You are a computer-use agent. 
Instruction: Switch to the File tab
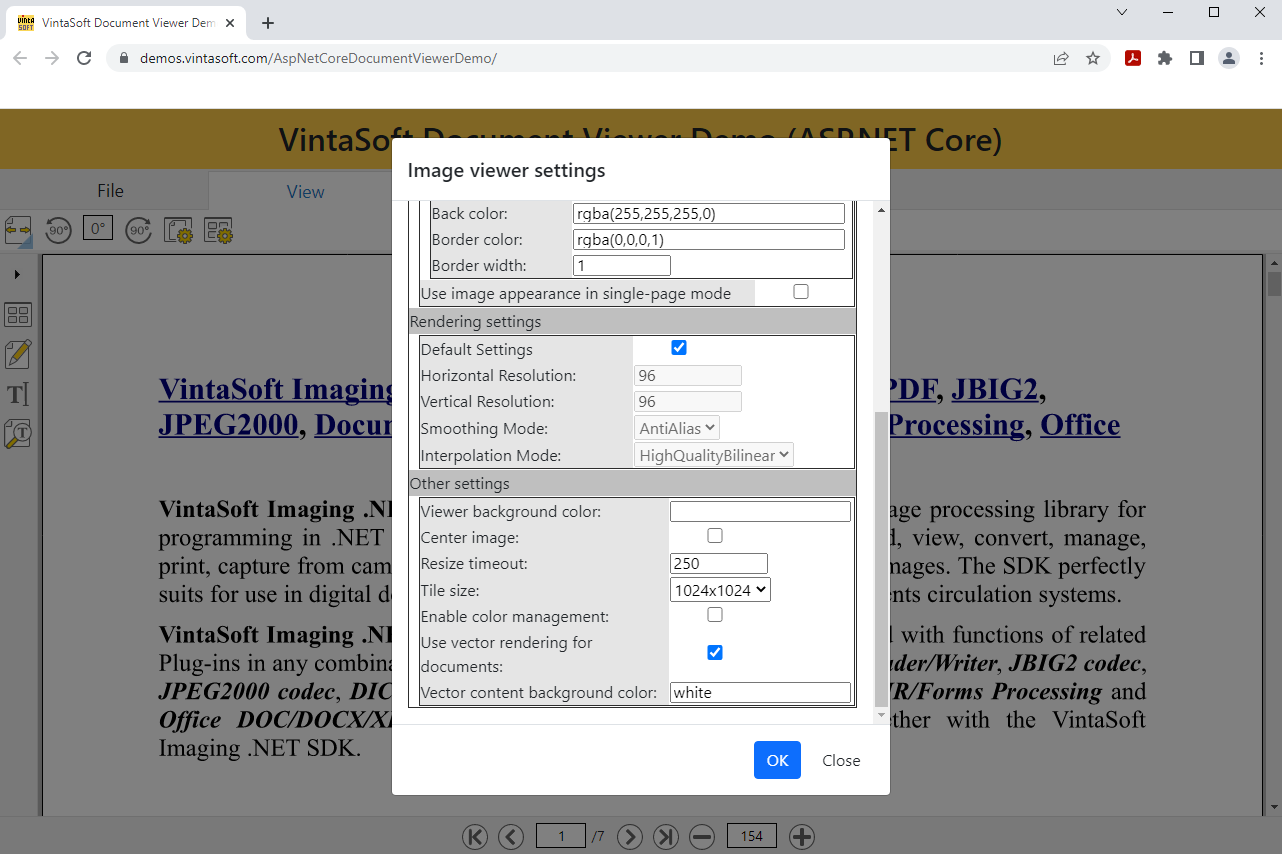click(110, 191)
